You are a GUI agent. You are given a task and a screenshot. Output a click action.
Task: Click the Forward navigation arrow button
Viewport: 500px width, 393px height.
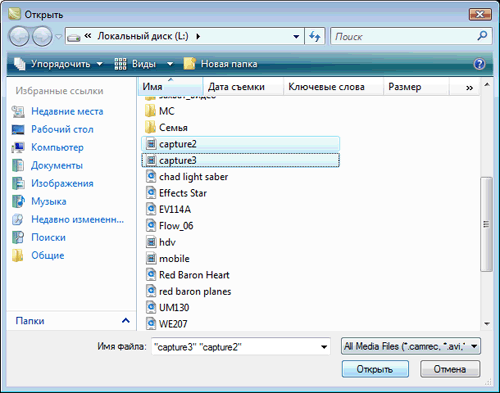42,36
